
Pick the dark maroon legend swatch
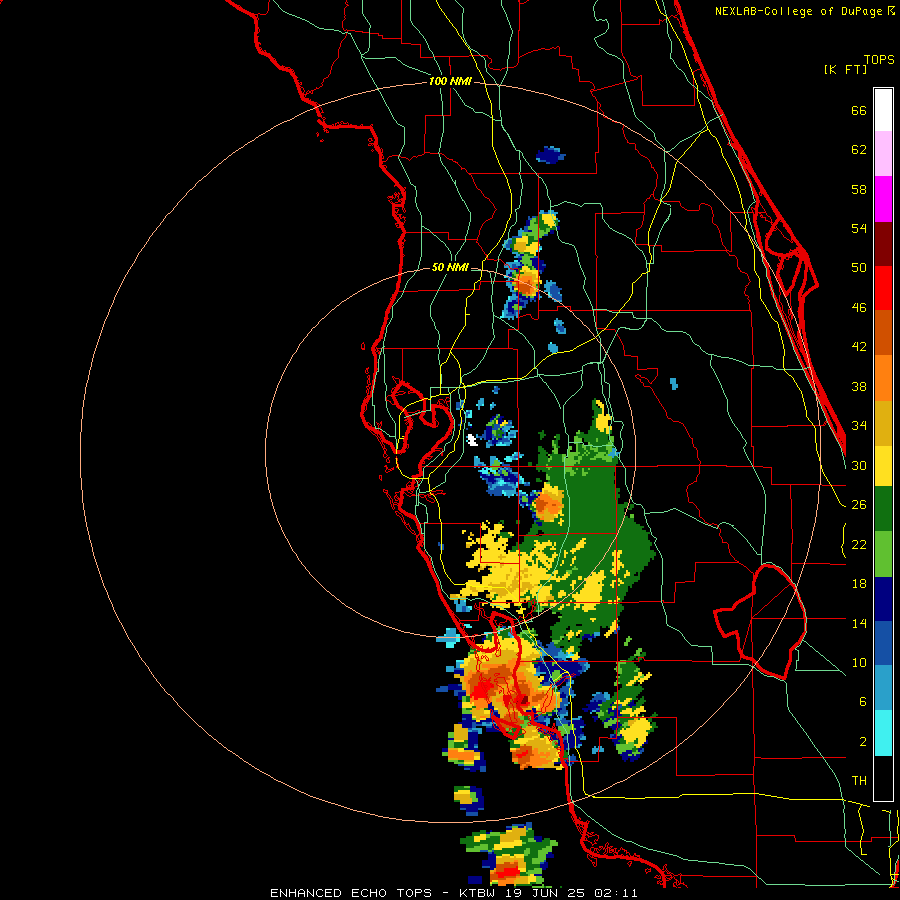pos(883,244)
